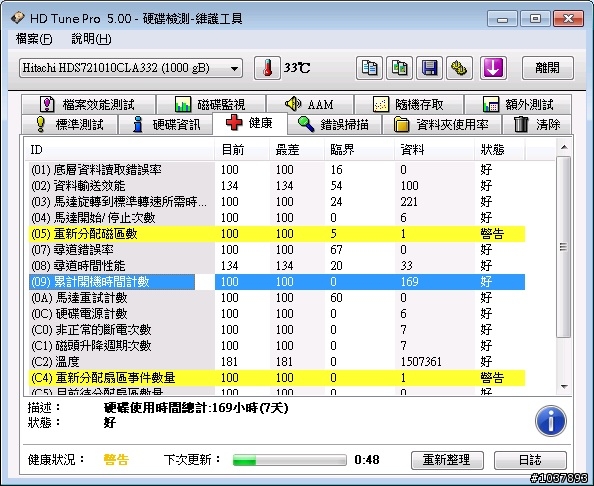This screenshot has height=486, width=594.
Task: Open the 說明(H) menu
Action: click(91, 39)
